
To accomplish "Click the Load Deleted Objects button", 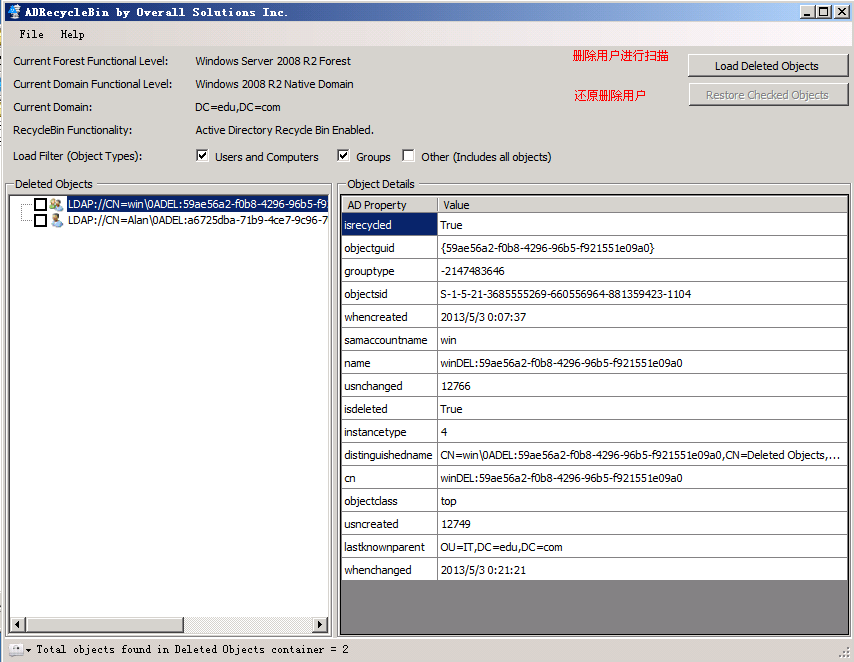I will pos(767,66).
